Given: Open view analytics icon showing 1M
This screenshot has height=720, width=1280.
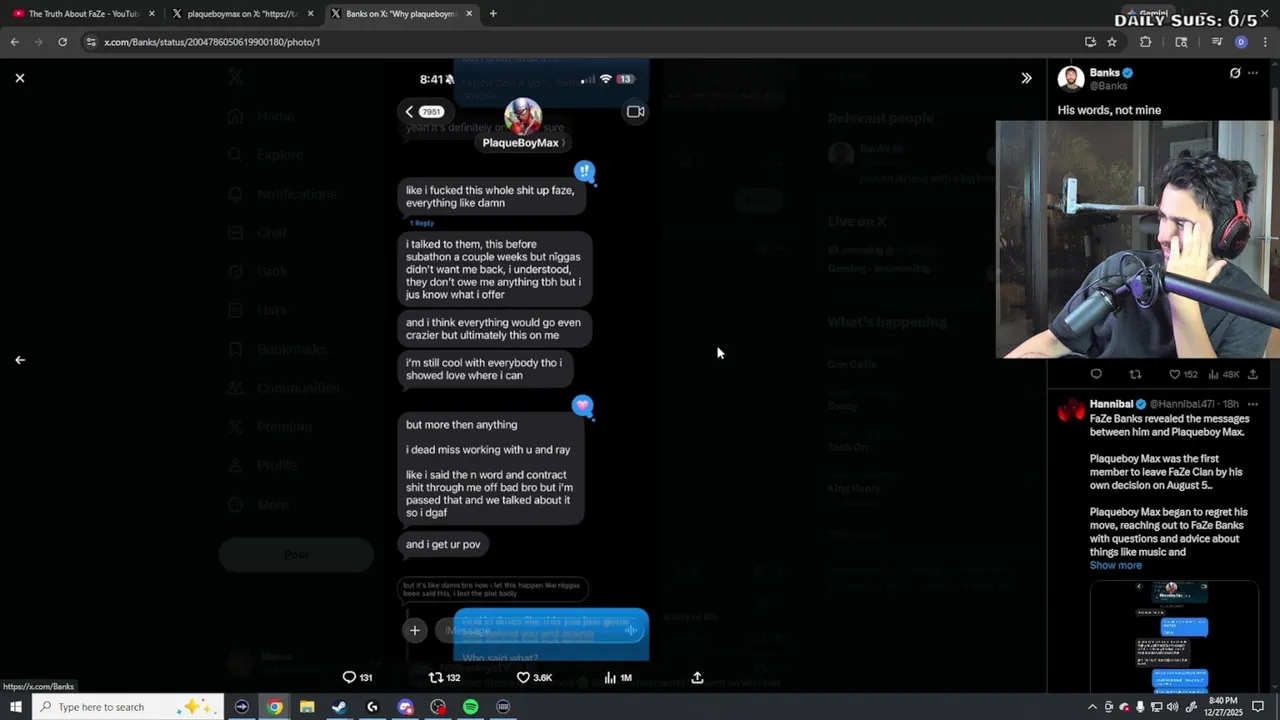Looking at the screenshot, I should click(617, 677).
